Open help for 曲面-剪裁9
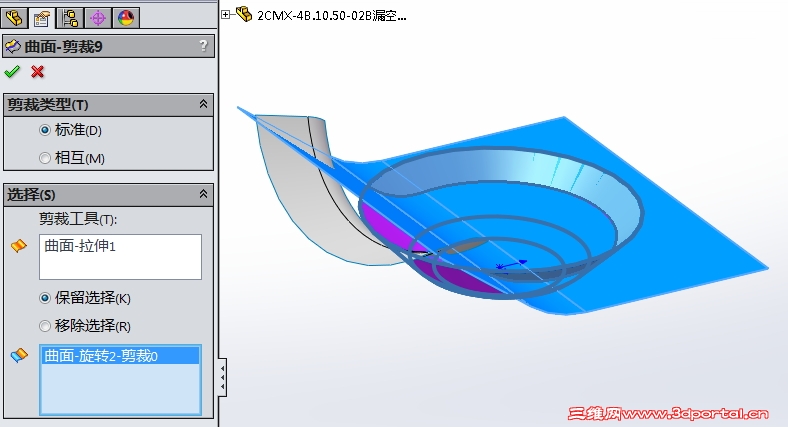 203,46
